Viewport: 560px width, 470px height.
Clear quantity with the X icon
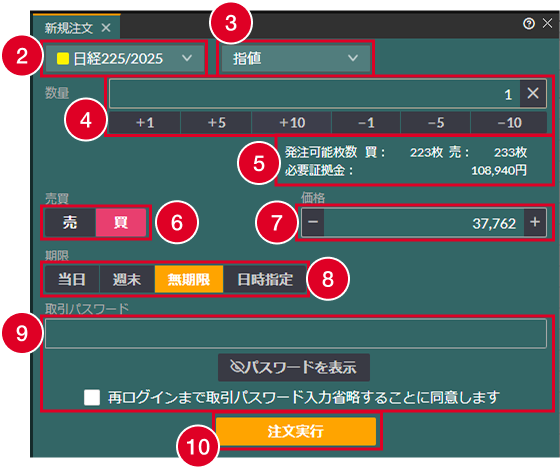(x=533, y=94)
